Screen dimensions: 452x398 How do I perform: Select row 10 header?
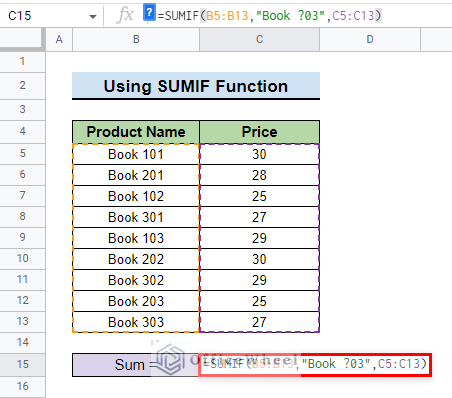coord(22,259)
